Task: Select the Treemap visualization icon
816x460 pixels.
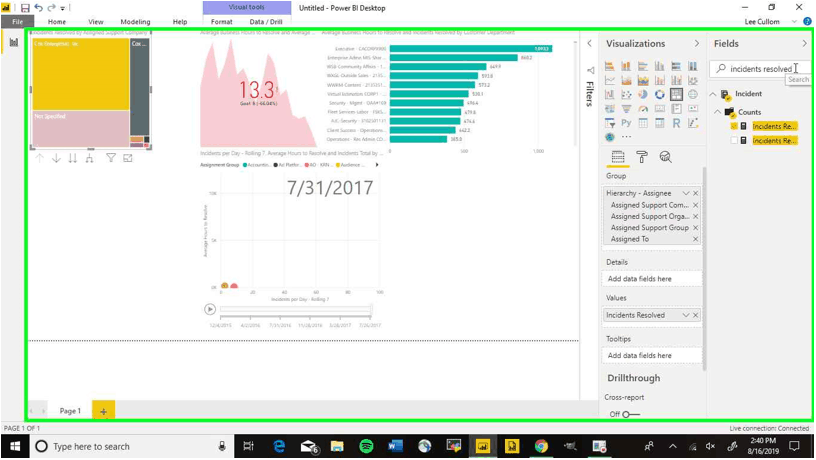Action: click(676, 94)
